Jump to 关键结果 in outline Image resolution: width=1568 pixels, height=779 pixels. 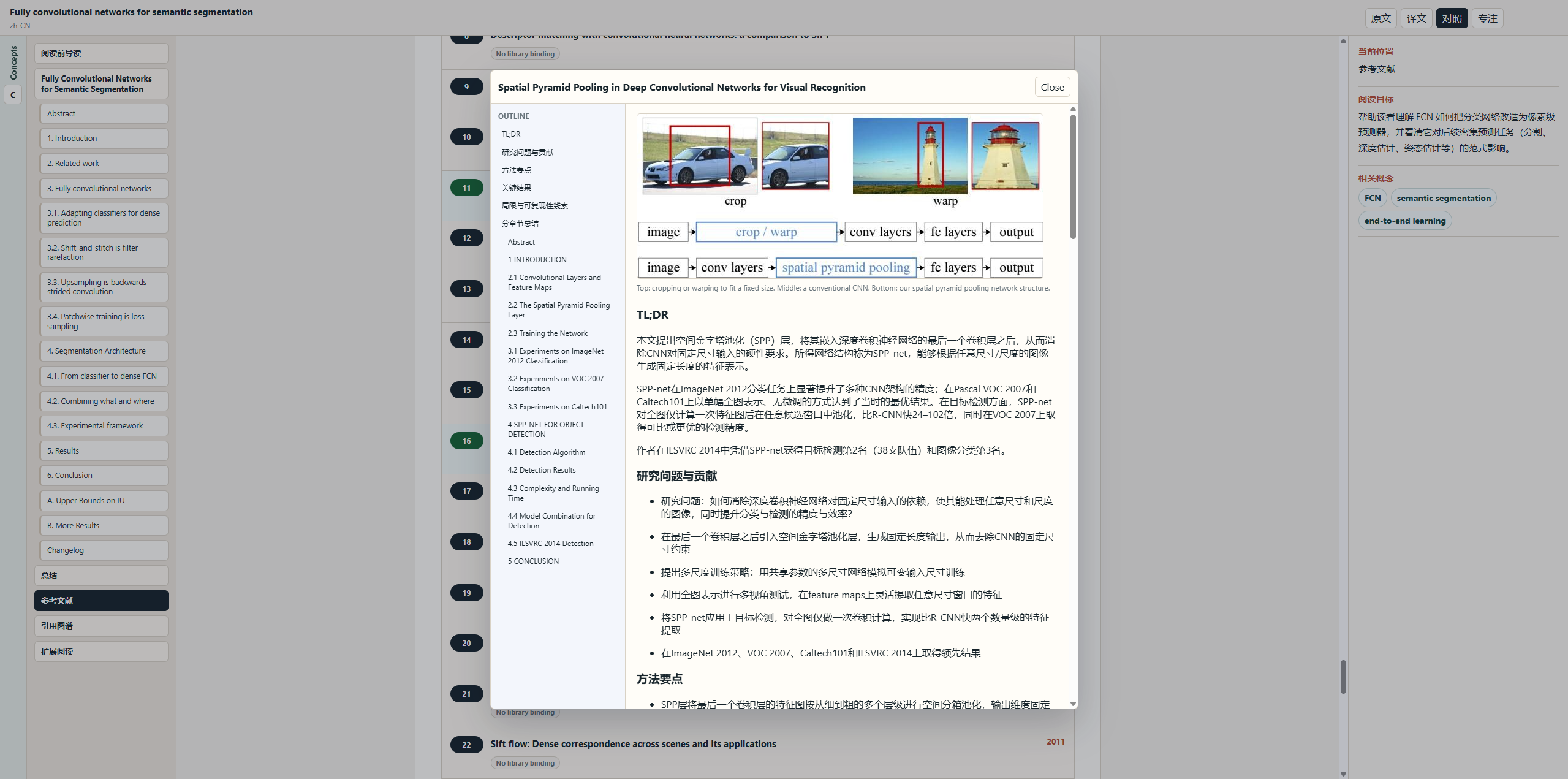pyautogui.click(x=516, y=188)
